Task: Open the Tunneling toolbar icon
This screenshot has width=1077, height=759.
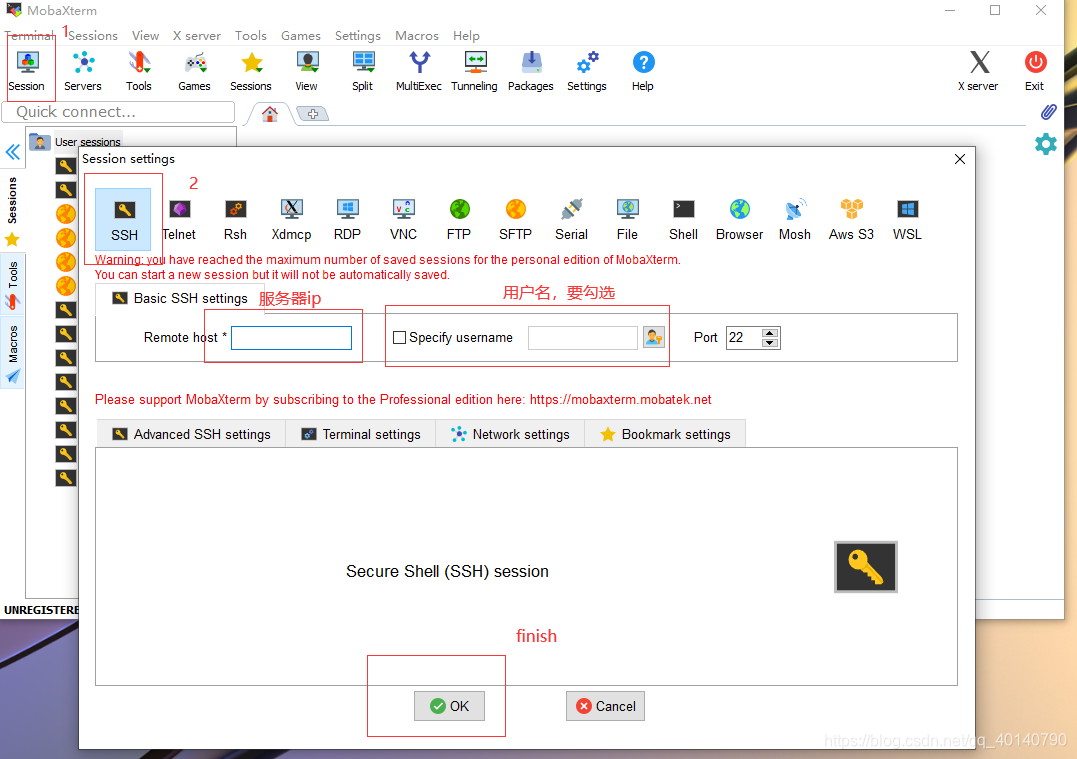Action: (x=475, y=71)
